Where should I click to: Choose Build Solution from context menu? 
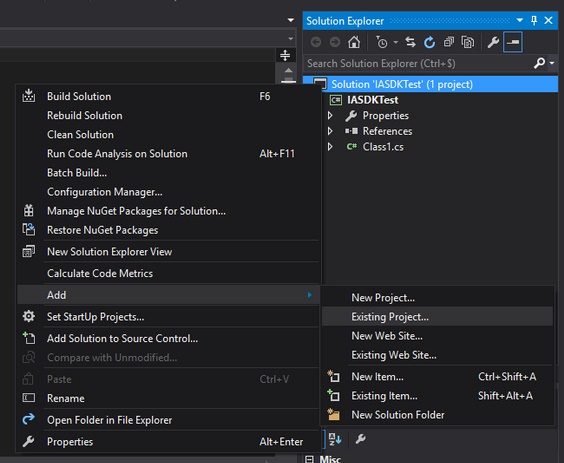(168, 96)
